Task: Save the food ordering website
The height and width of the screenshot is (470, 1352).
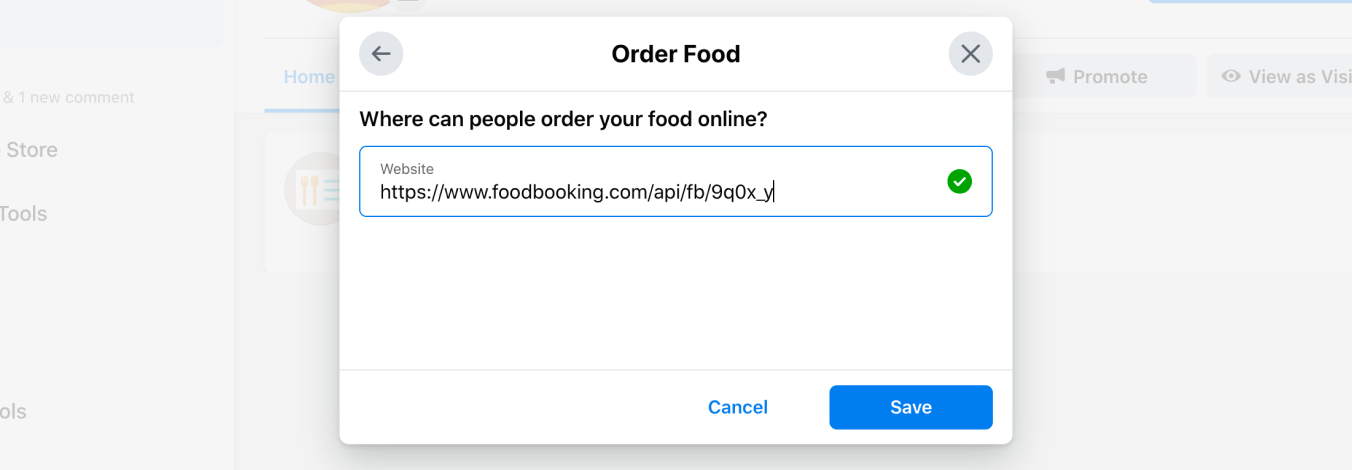Action: [x=910, y=407]
